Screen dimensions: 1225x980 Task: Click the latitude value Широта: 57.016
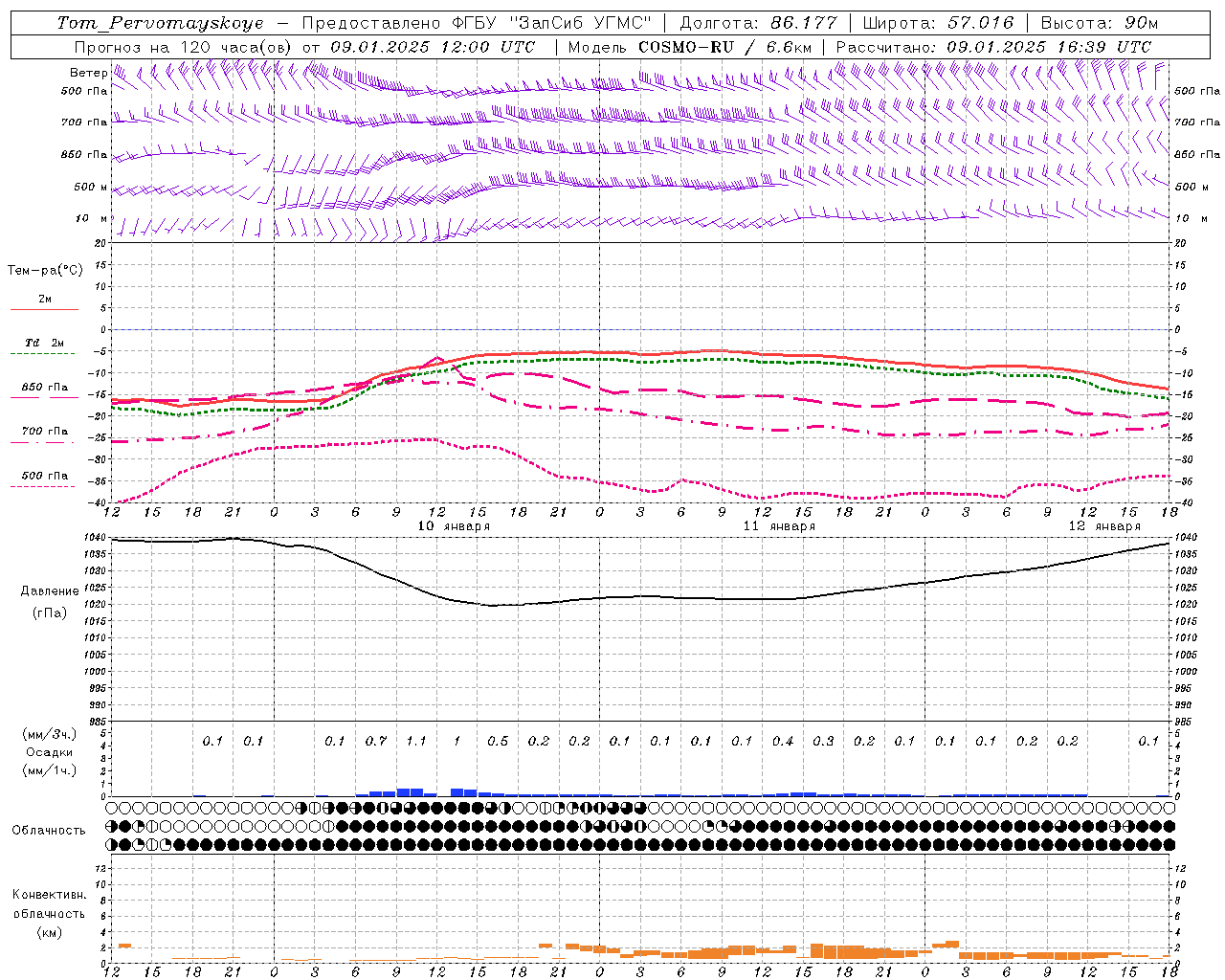coord(938,23)
